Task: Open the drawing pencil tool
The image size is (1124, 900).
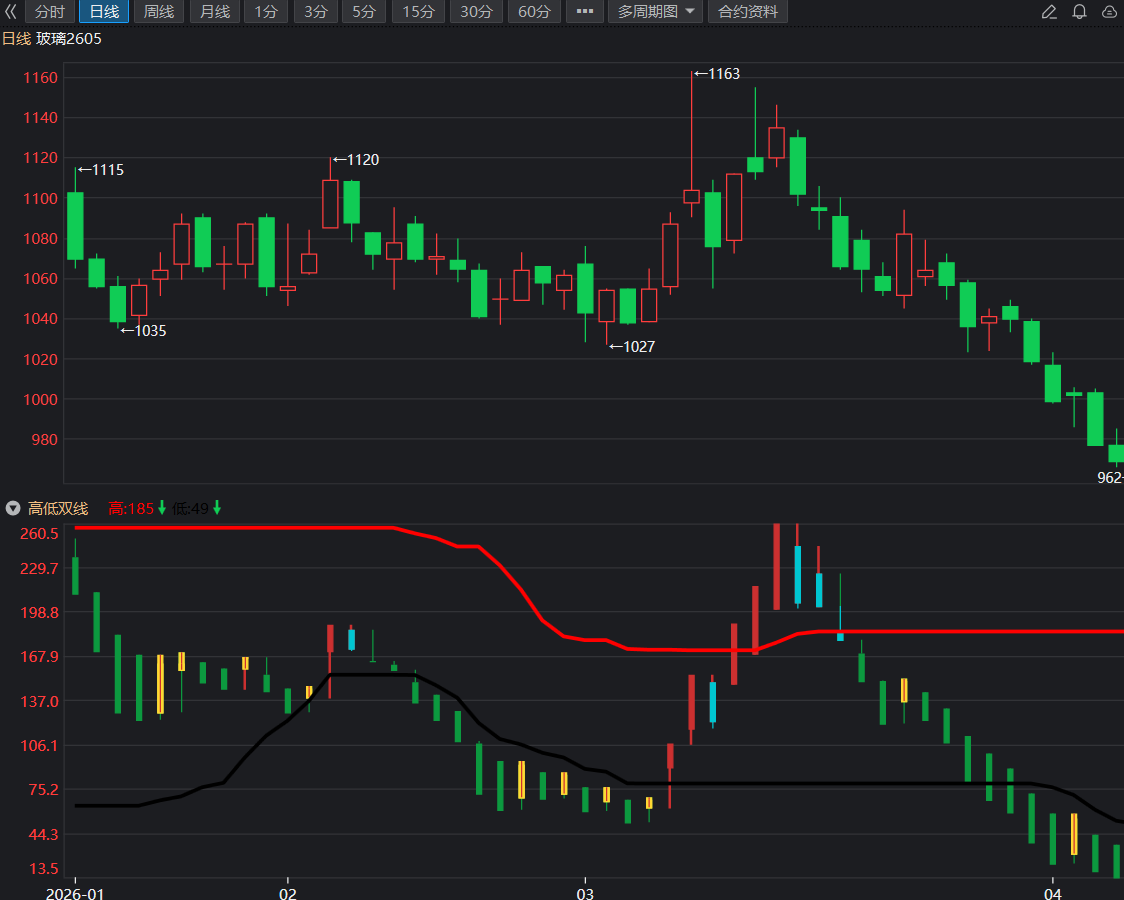Action: [x=1049, y=11]
